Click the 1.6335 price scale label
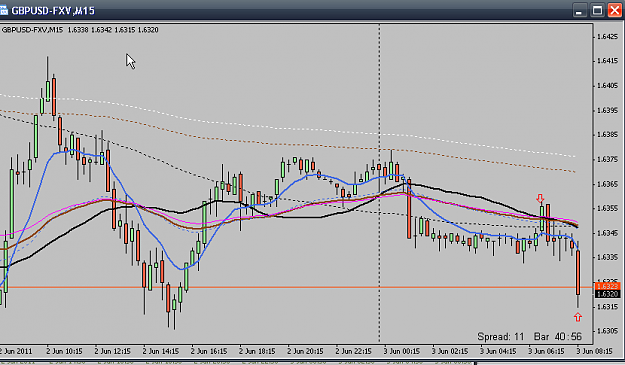Screen dimensions: 625x365 607,257
